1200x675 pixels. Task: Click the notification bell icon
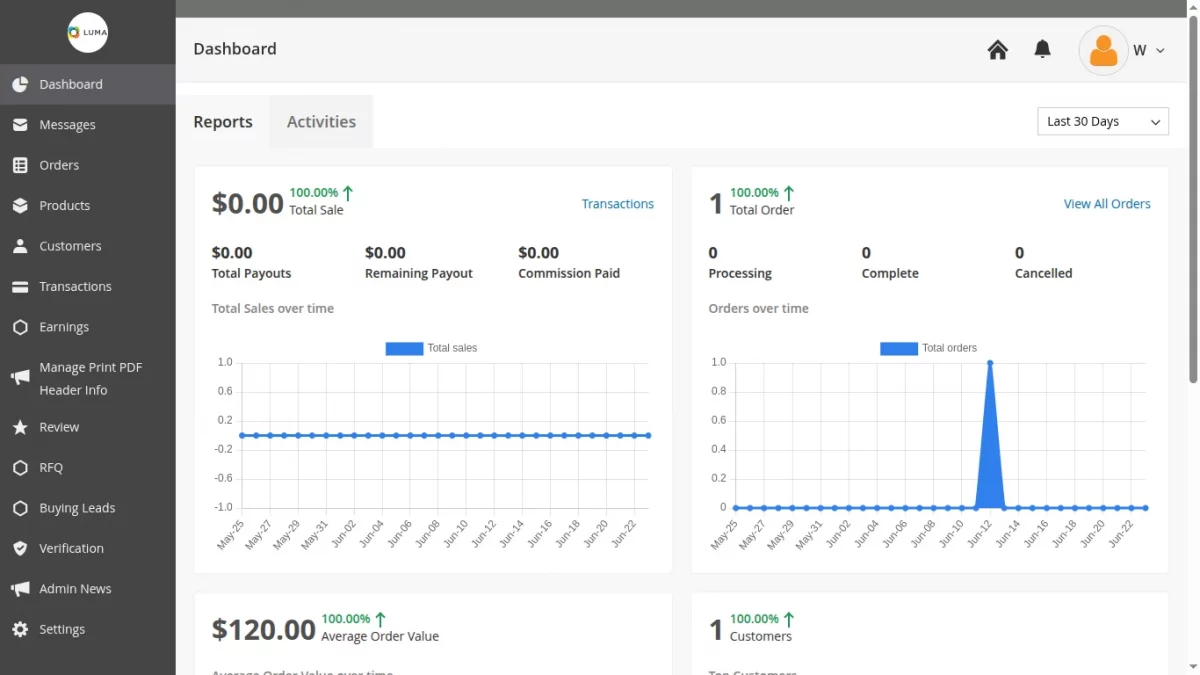tap(1042, 48)
